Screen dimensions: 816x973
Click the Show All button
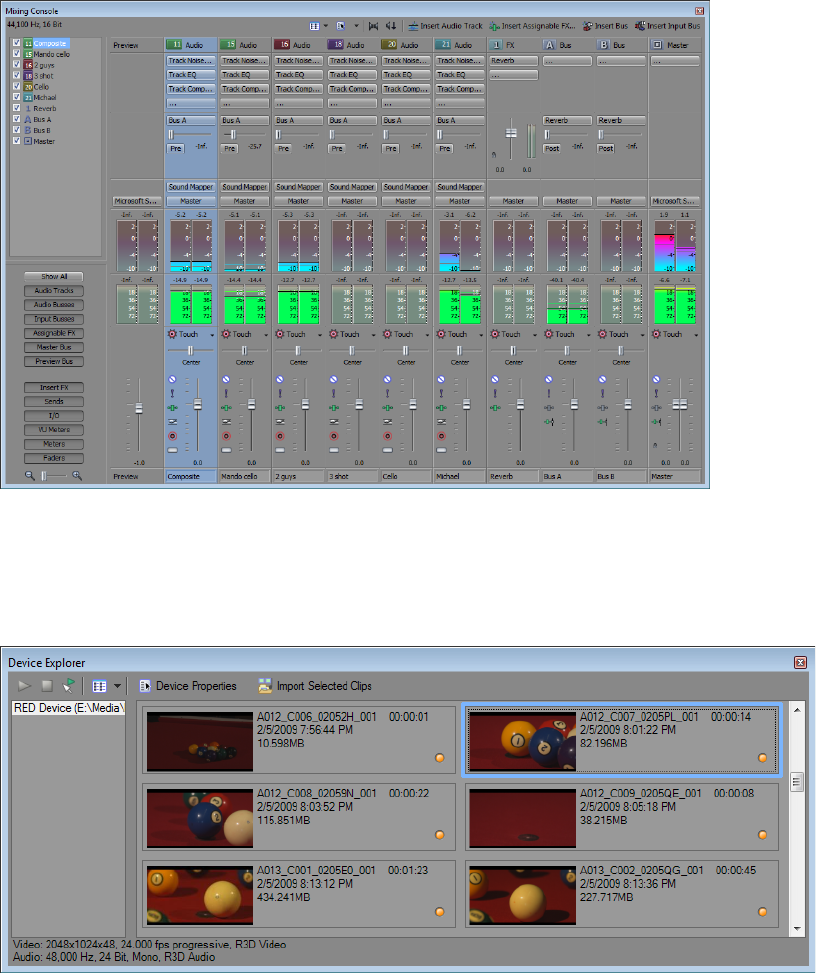[x=55, y=277]
